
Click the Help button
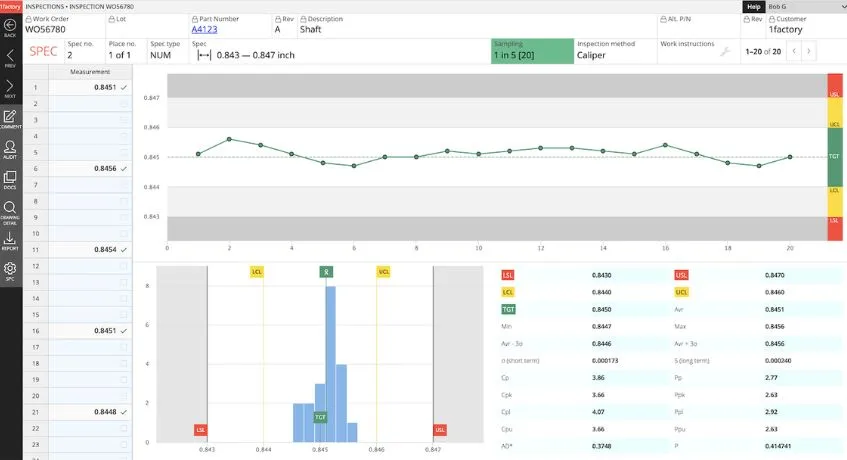point(754,6)
